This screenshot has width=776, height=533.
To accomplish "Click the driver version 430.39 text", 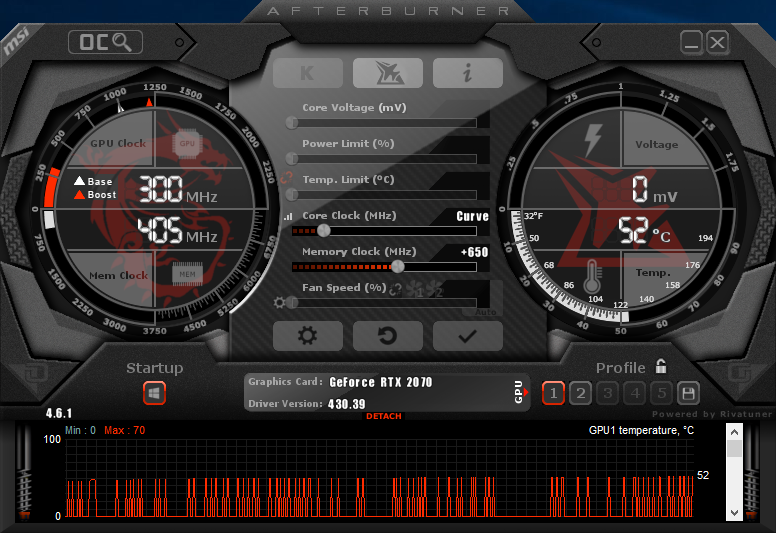I will (x=346, y=404).
